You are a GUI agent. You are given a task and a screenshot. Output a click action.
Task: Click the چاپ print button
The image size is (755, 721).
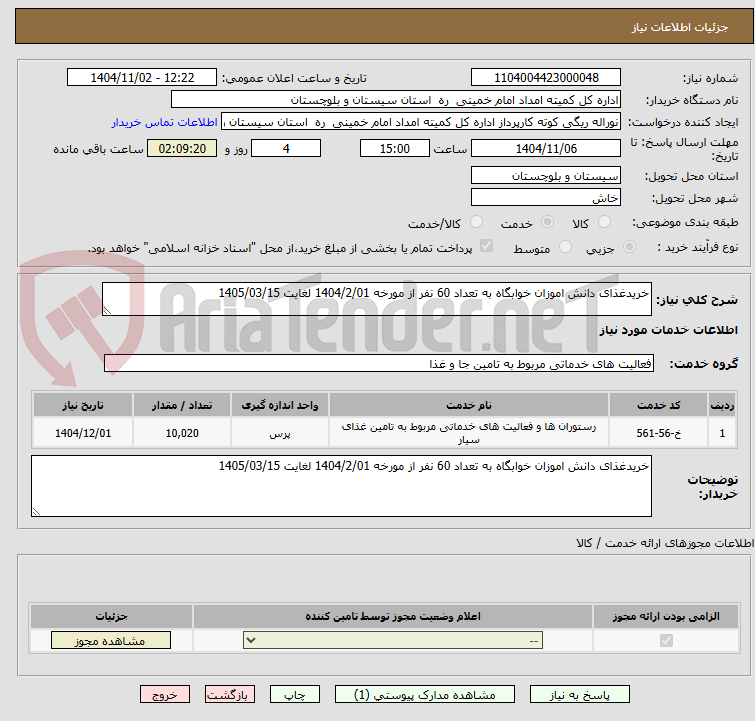click(295, 695)
